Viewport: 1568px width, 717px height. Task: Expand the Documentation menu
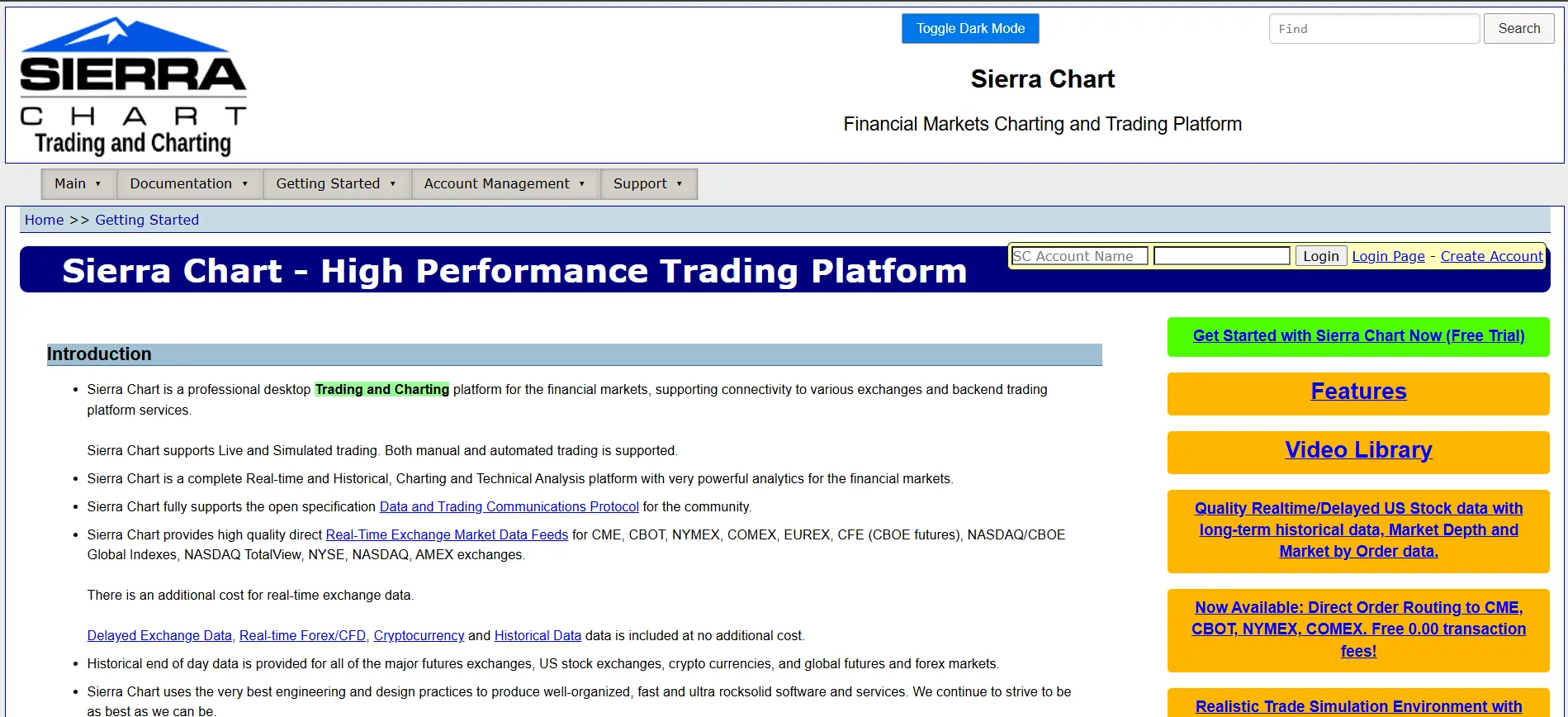(189, 183)
